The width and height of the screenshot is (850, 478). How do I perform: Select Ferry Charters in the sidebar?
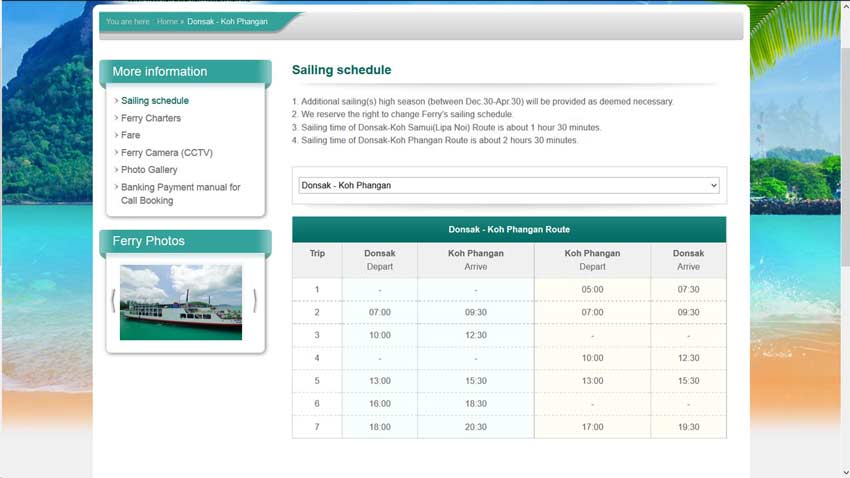coord(151,118)
